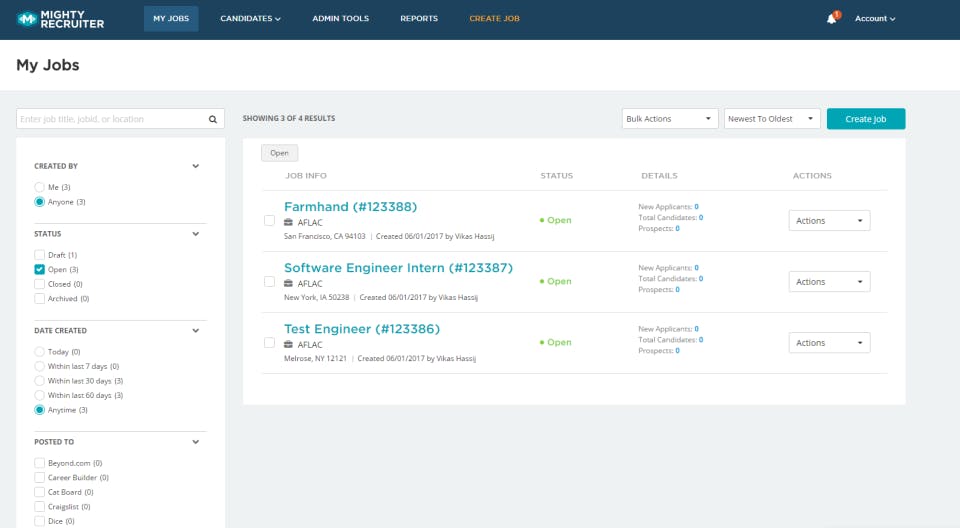
Task: Click 'Showing 3 of 4 results' text
Action: click(289, 118)
